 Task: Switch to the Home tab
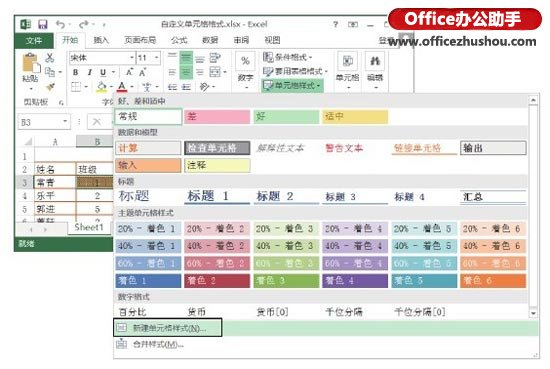[70, 40]
